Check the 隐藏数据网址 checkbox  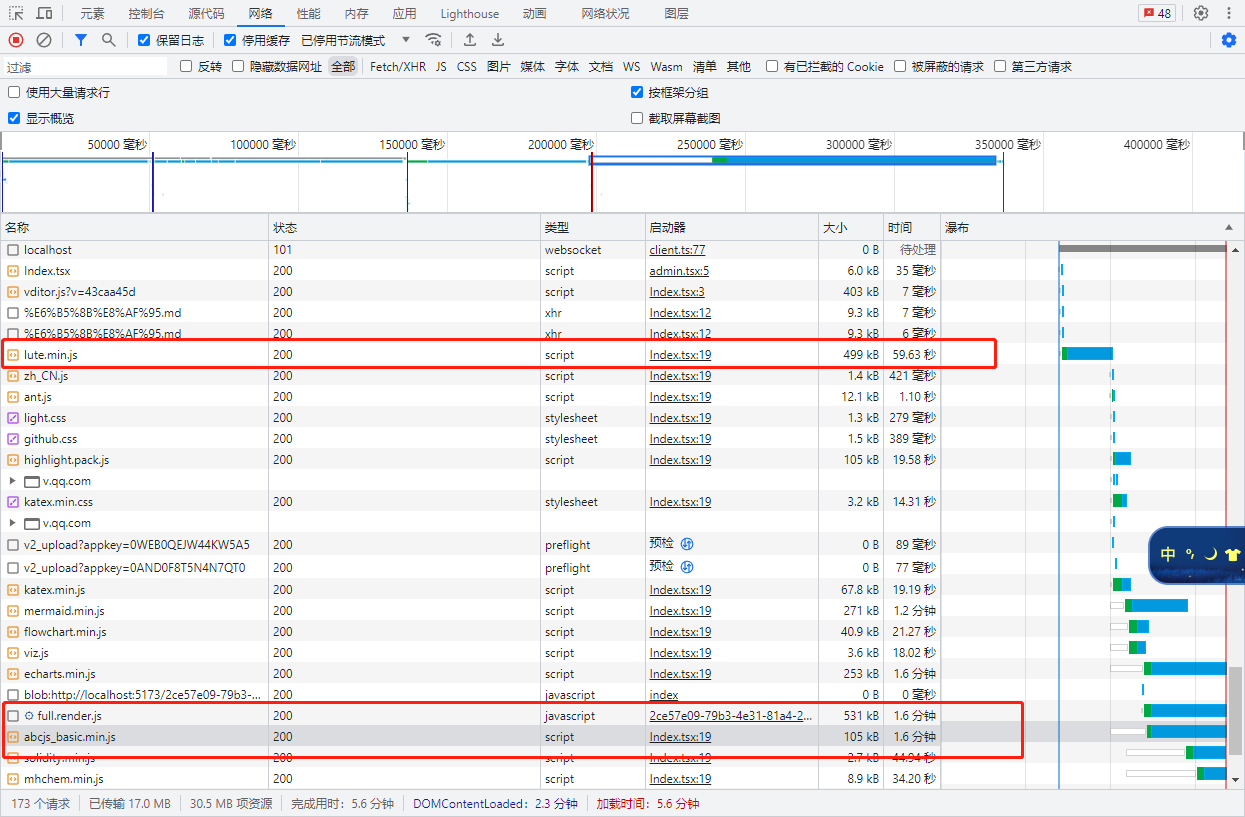coord(238,66)
